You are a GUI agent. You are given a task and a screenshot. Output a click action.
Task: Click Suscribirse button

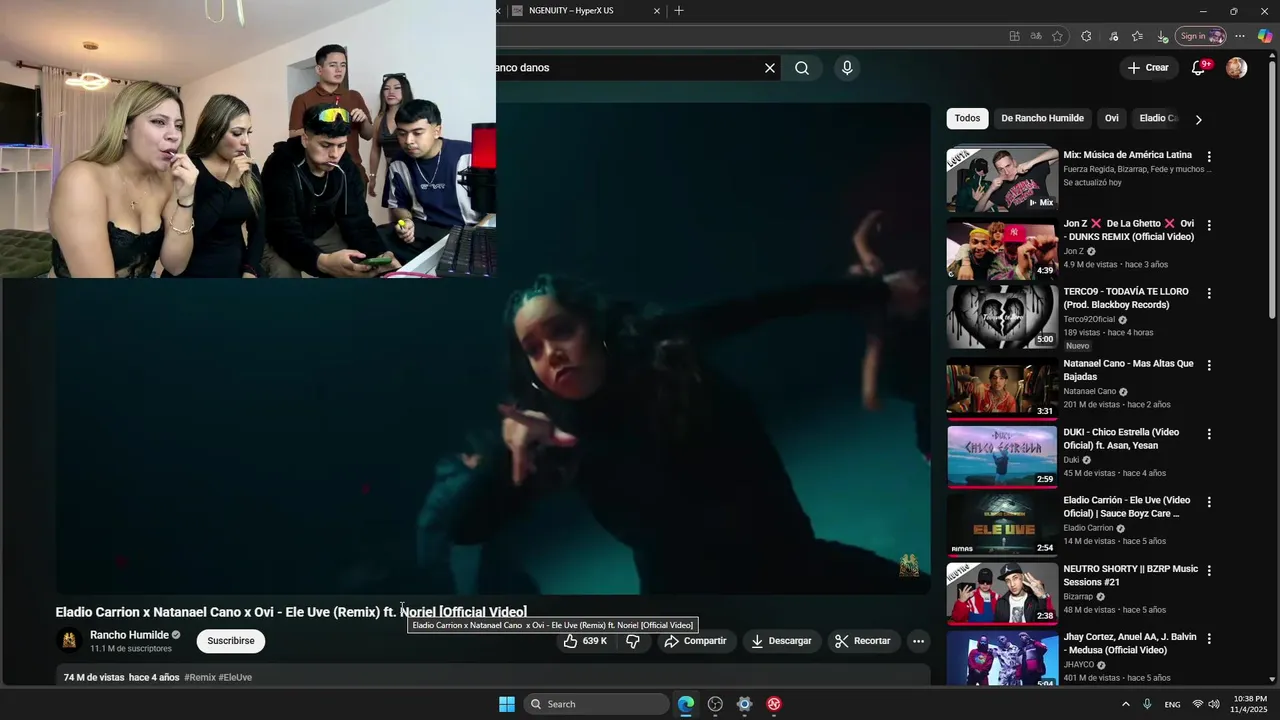click(x=231, y=641)
